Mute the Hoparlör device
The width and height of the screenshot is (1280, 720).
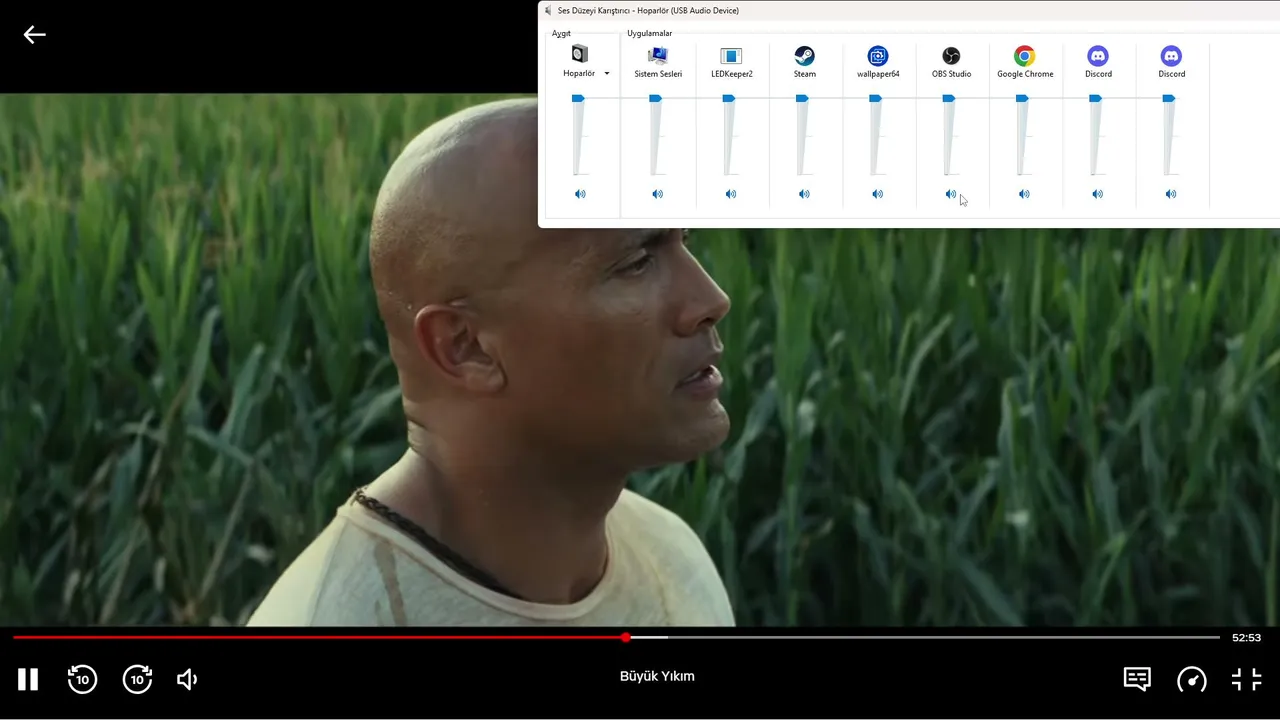[x=580, y=194]
